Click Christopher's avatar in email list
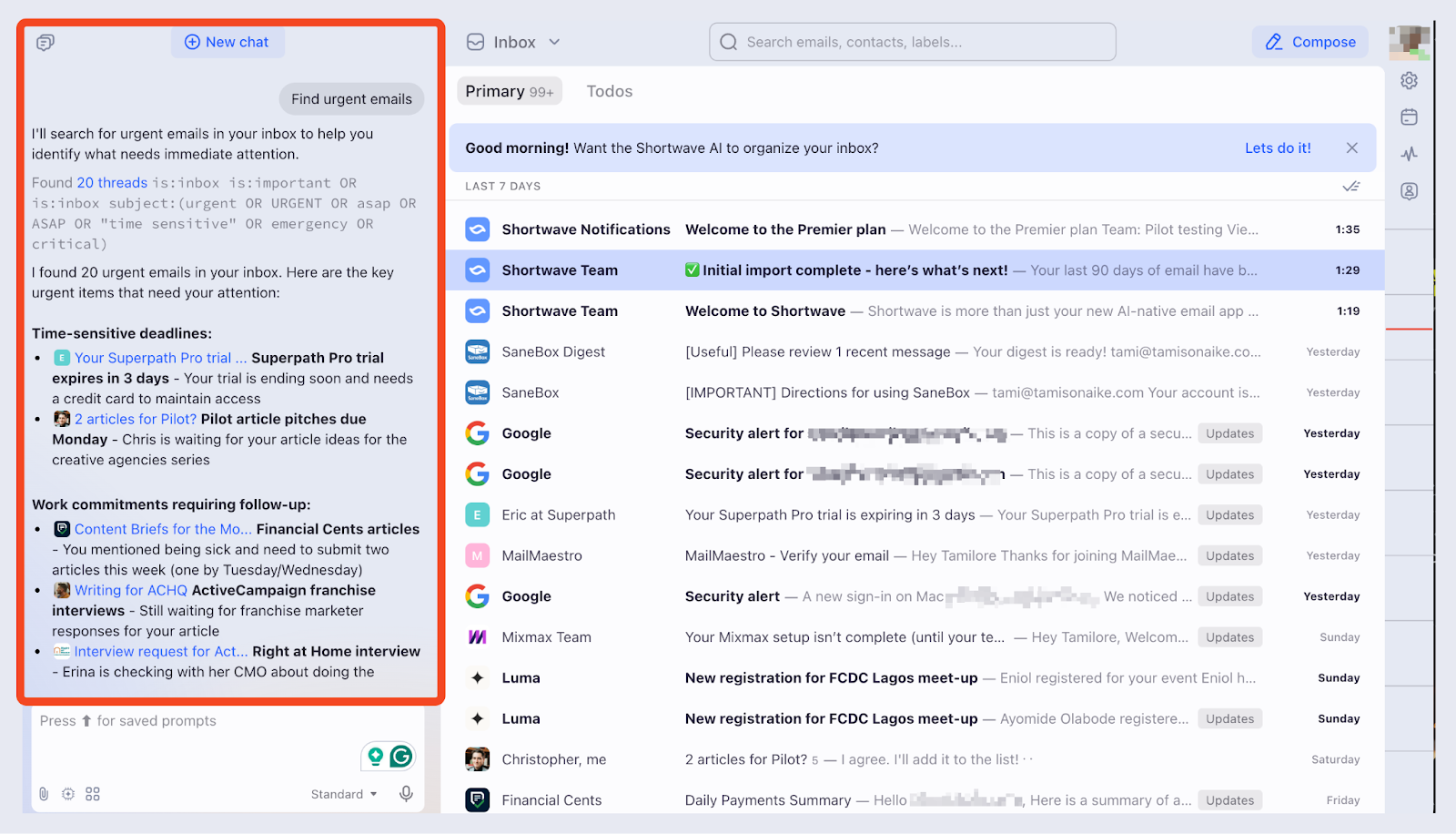 coord(478,759)
